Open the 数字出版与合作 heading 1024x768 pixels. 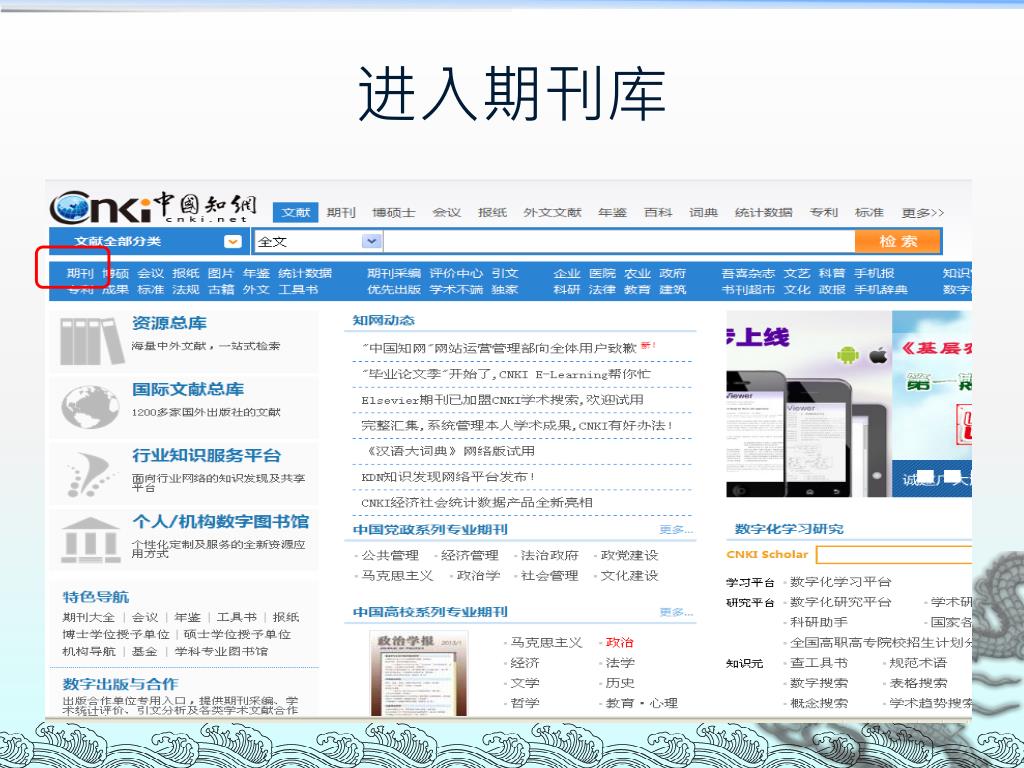coord(120,684)
